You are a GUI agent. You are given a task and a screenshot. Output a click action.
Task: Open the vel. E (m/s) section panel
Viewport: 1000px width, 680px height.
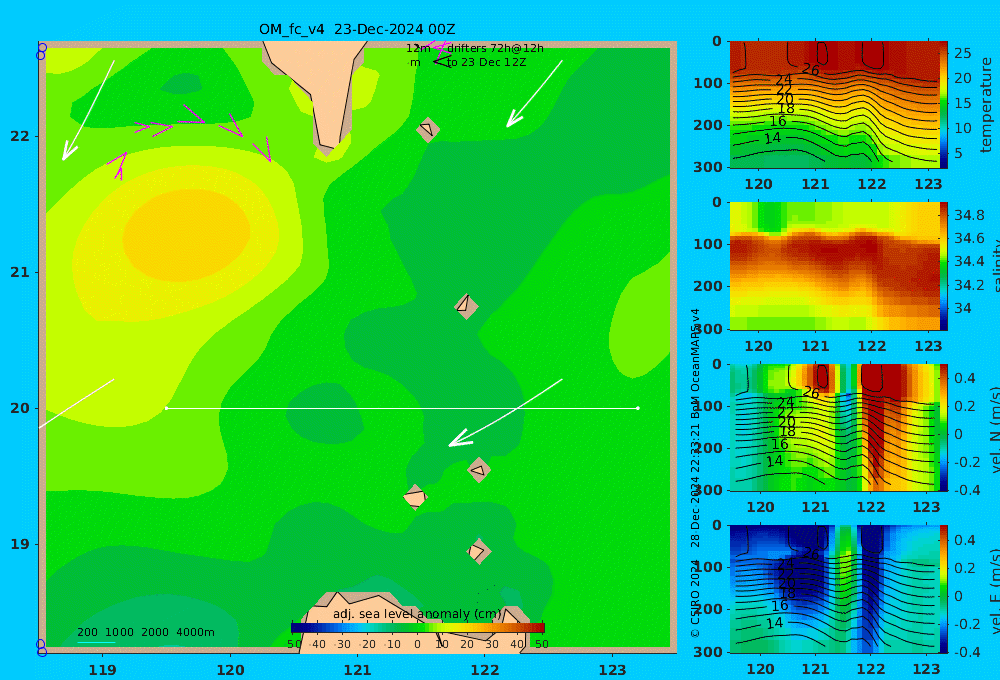(x=834, y=589)
